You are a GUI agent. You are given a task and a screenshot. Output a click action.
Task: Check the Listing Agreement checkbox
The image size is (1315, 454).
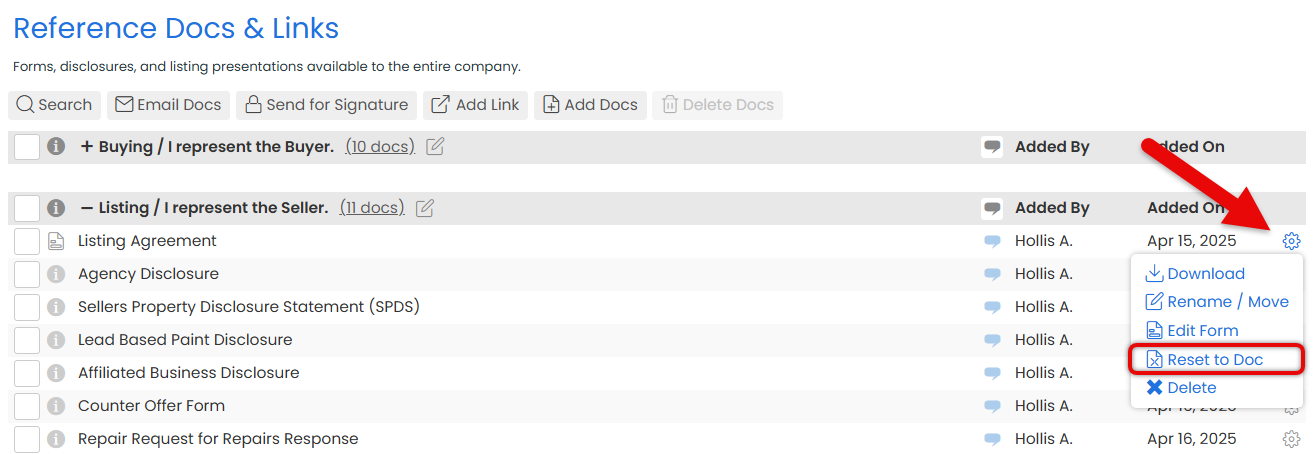(x=27, y=241)
